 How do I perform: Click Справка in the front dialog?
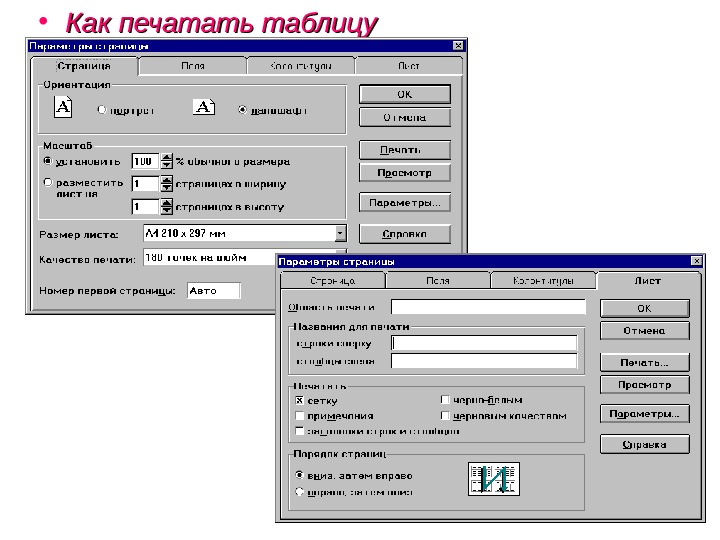(x=645, y=444)
